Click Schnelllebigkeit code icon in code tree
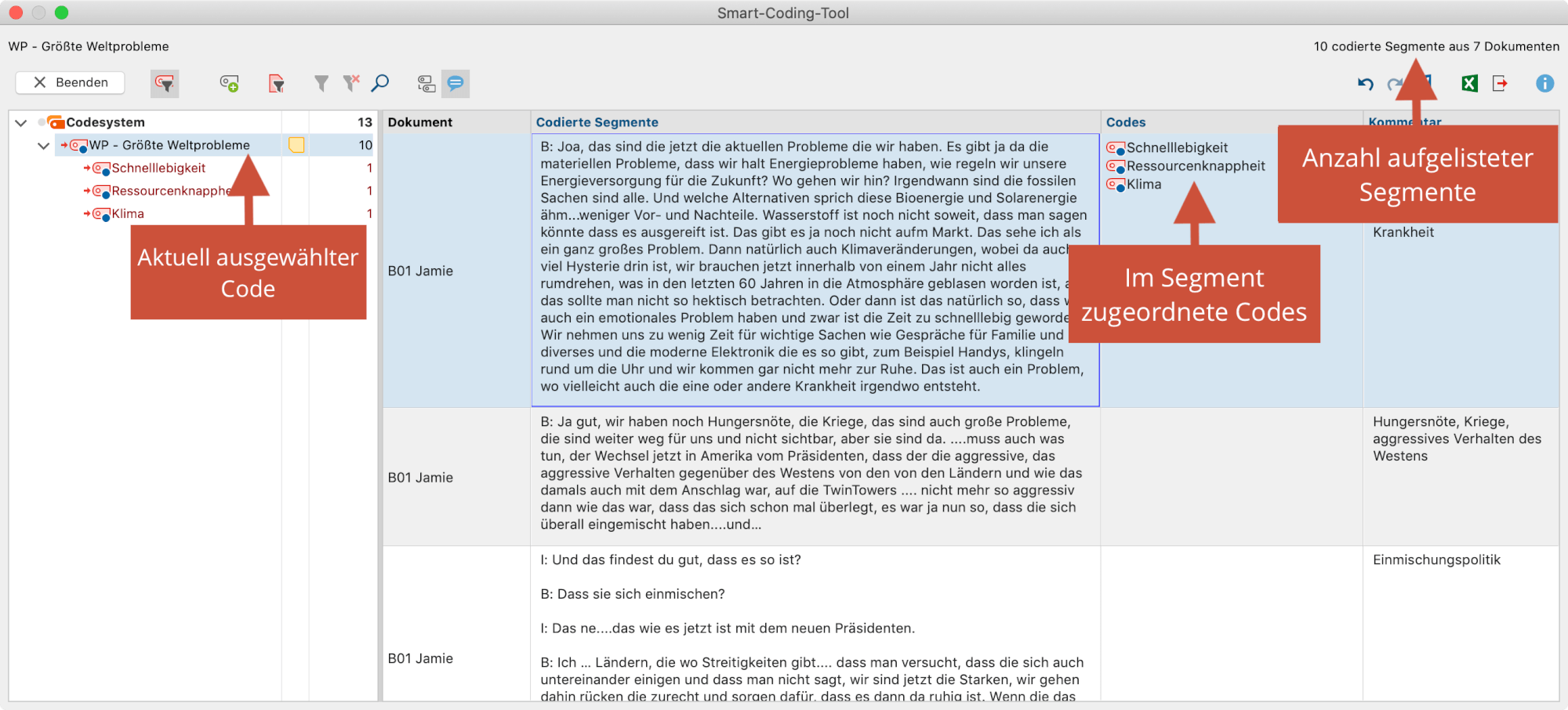The width and height of the screenshot is (1568, 710). coord(101,169)
